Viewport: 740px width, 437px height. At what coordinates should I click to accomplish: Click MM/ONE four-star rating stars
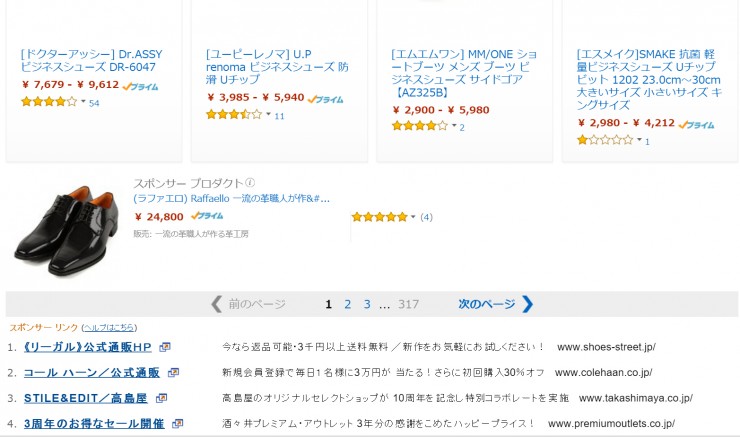tap(420, 126)
